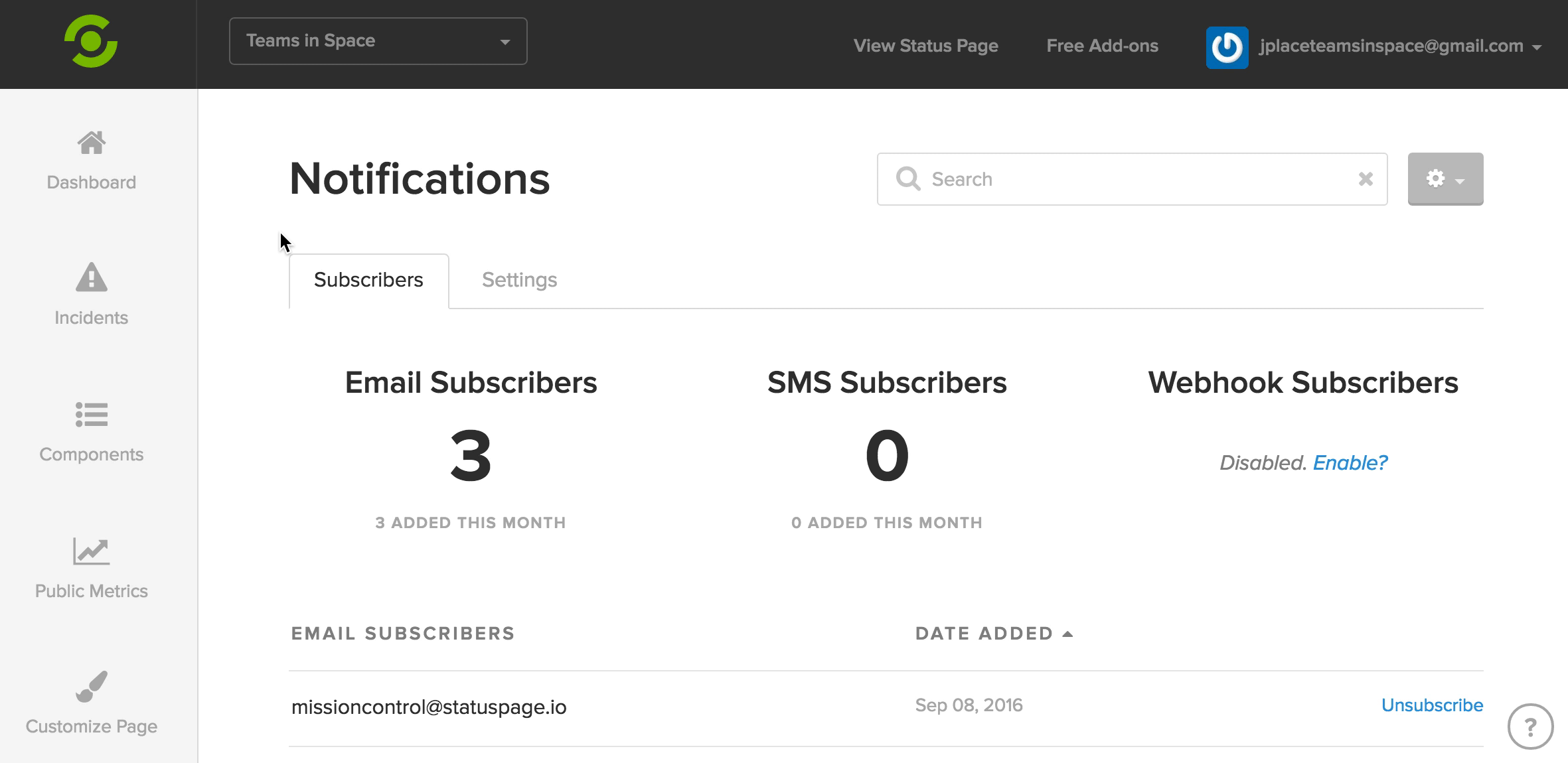
Task: Unsubscribe missioncontrol@statuspage.io
Action: click(x=1432, y=705)
